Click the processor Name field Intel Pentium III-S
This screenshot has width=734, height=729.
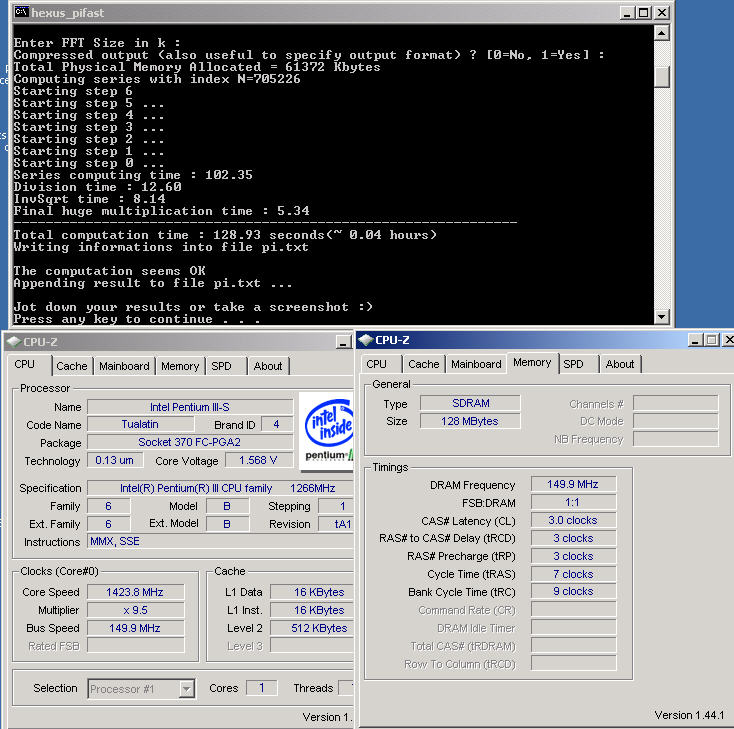[x=190, y=407]
